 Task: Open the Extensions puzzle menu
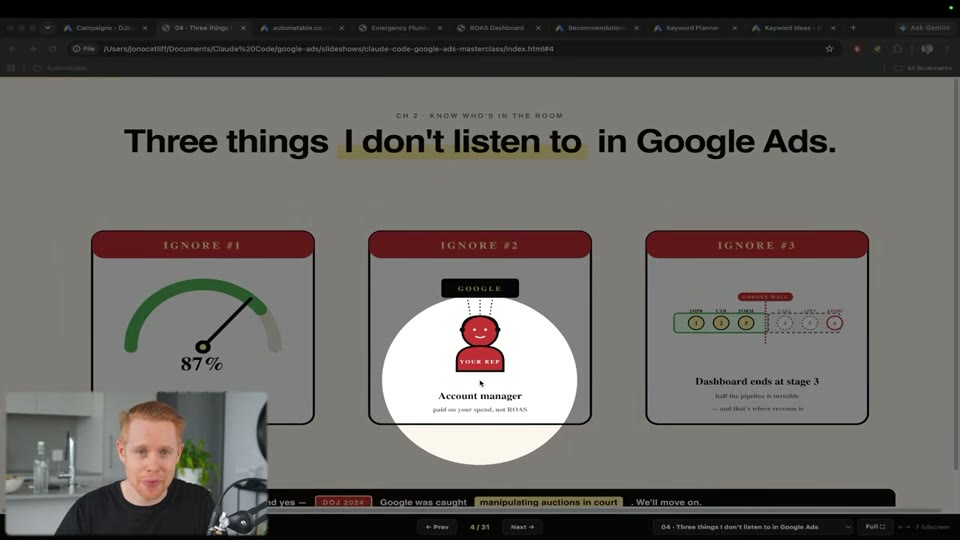point(898,49)
